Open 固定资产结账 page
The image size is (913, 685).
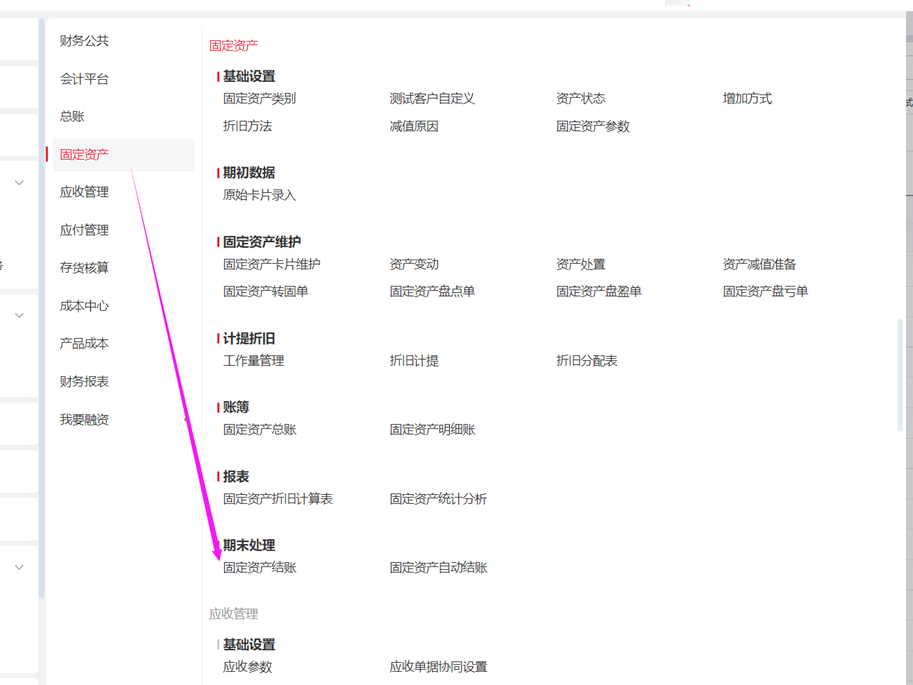[260, 568]
